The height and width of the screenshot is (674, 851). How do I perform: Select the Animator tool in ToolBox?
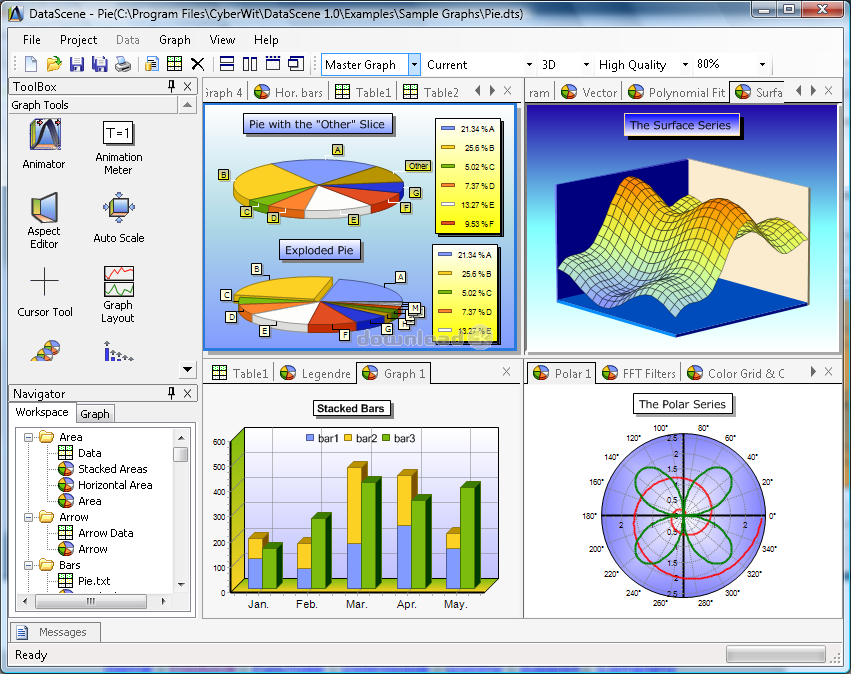point(44,142)
